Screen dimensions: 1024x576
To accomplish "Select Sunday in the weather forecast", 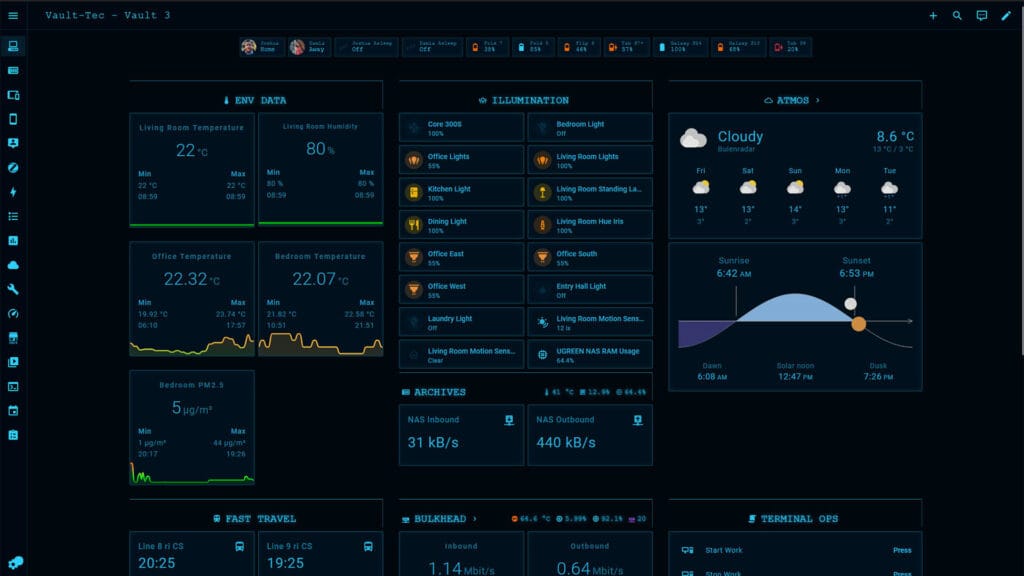I will click(795, 196).
